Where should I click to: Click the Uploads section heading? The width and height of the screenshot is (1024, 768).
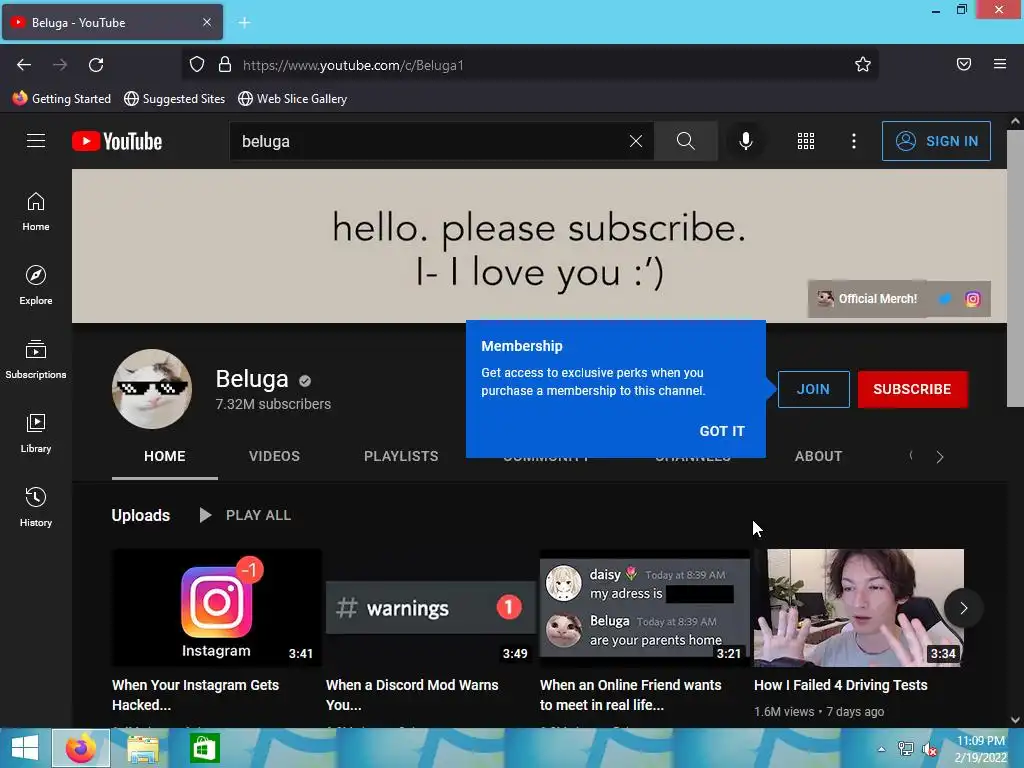(x=140, y=515)
